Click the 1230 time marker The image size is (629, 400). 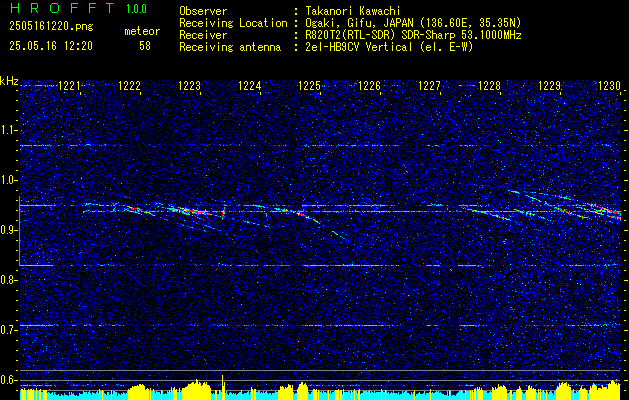click(x=609, y=85)
